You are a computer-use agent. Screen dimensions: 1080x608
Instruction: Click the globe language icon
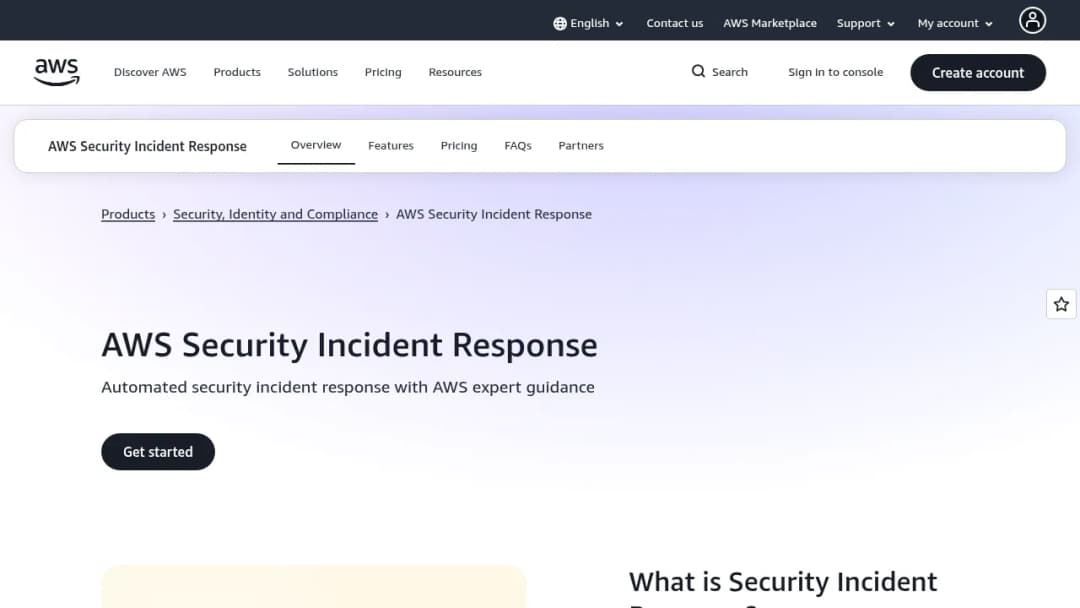tap(560, 23)
